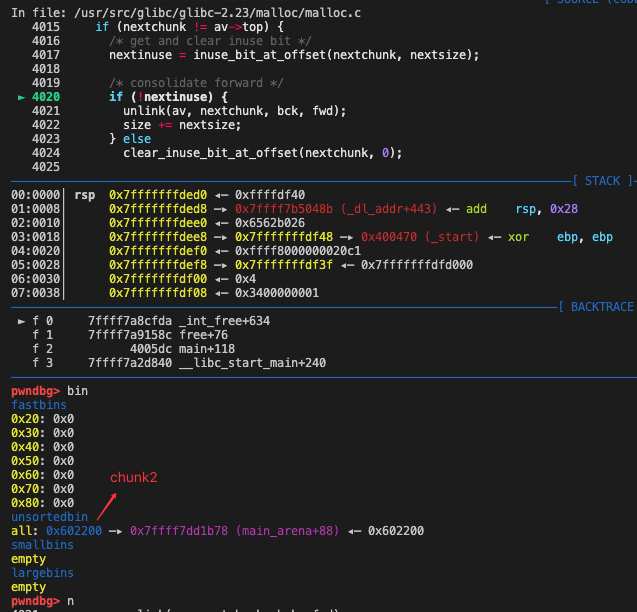The width and height of the screenshot is (637, 612).
Task: Click stack offset 06:0030
Action: pos(35,279)
